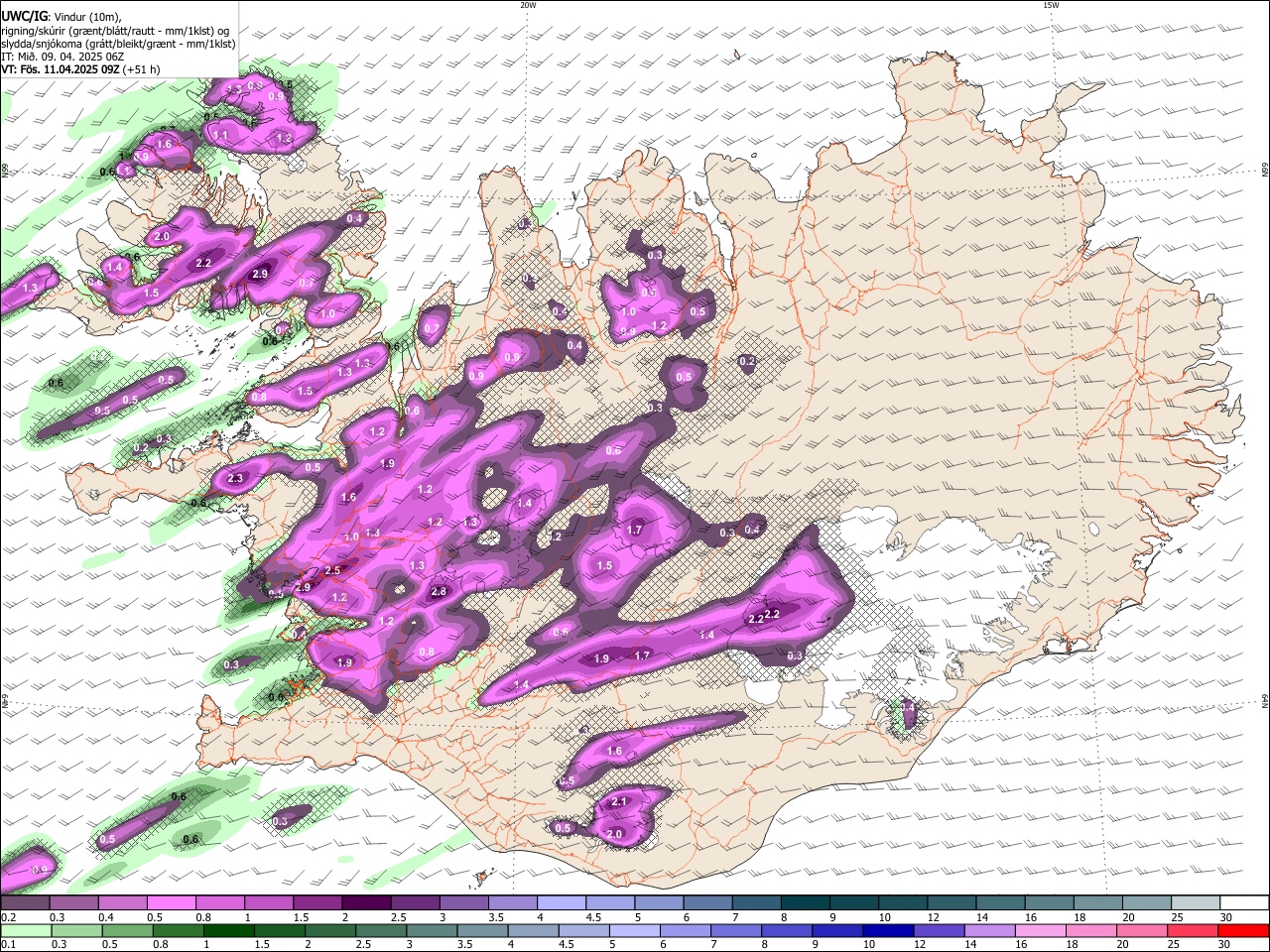Click the white swatch above top-row '30'
The image size is (1270, 952).
(x=1246, y=903)
